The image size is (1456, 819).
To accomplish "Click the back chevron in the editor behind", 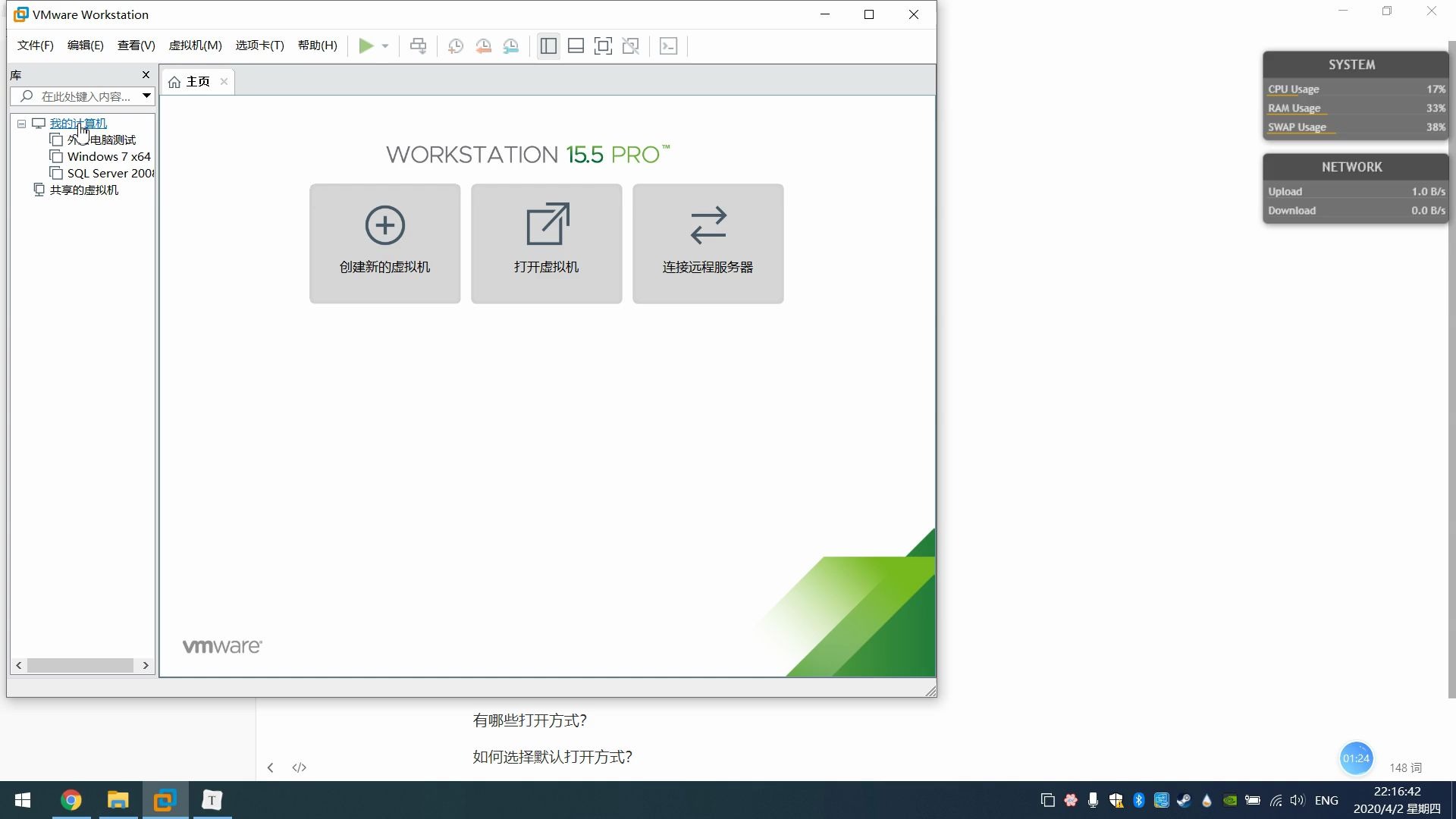I will (x=270, y=767).
